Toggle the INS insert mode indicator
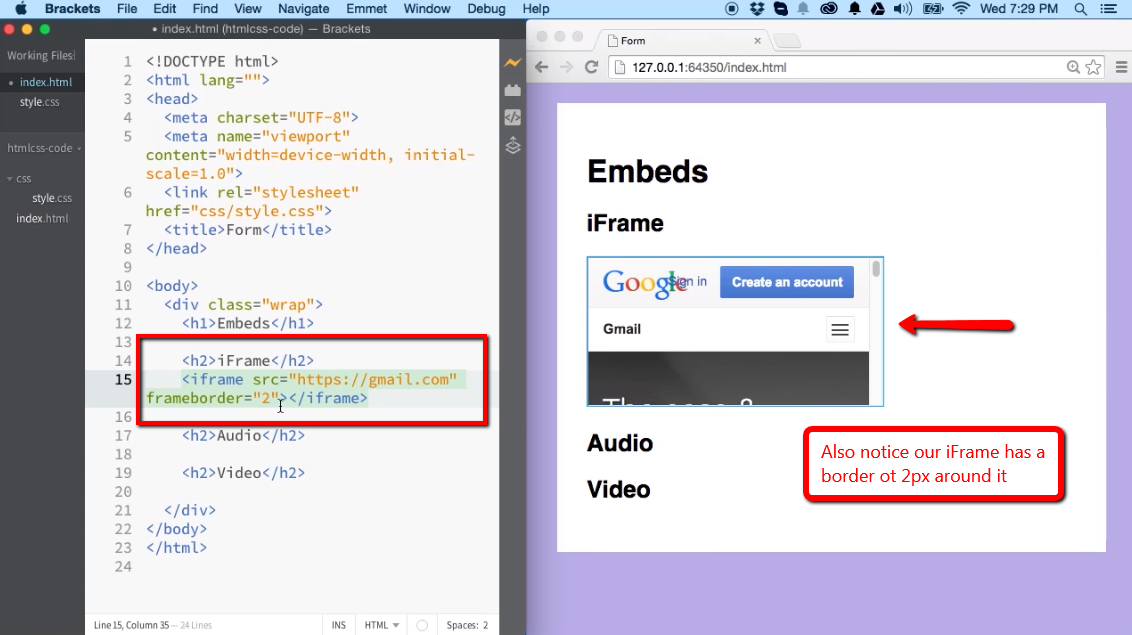The image size is (1132, 635). point(339,625)
